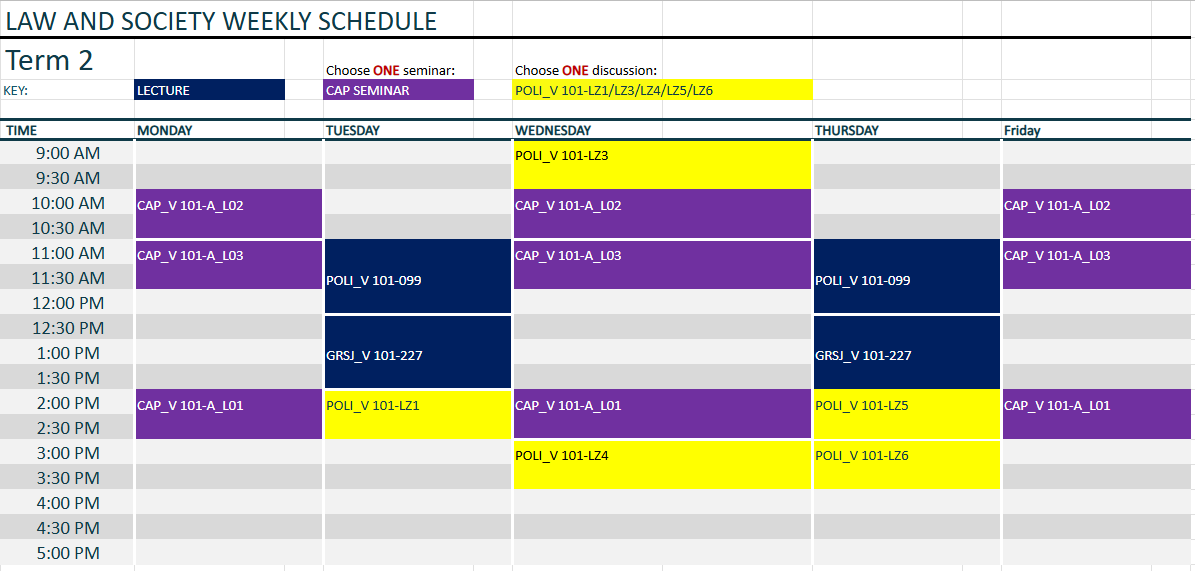This screenshot has height=571, width=1195.
Task: Click Friday's CAP_V 101-A_L01 seminar block
Action: (1098, 414)
